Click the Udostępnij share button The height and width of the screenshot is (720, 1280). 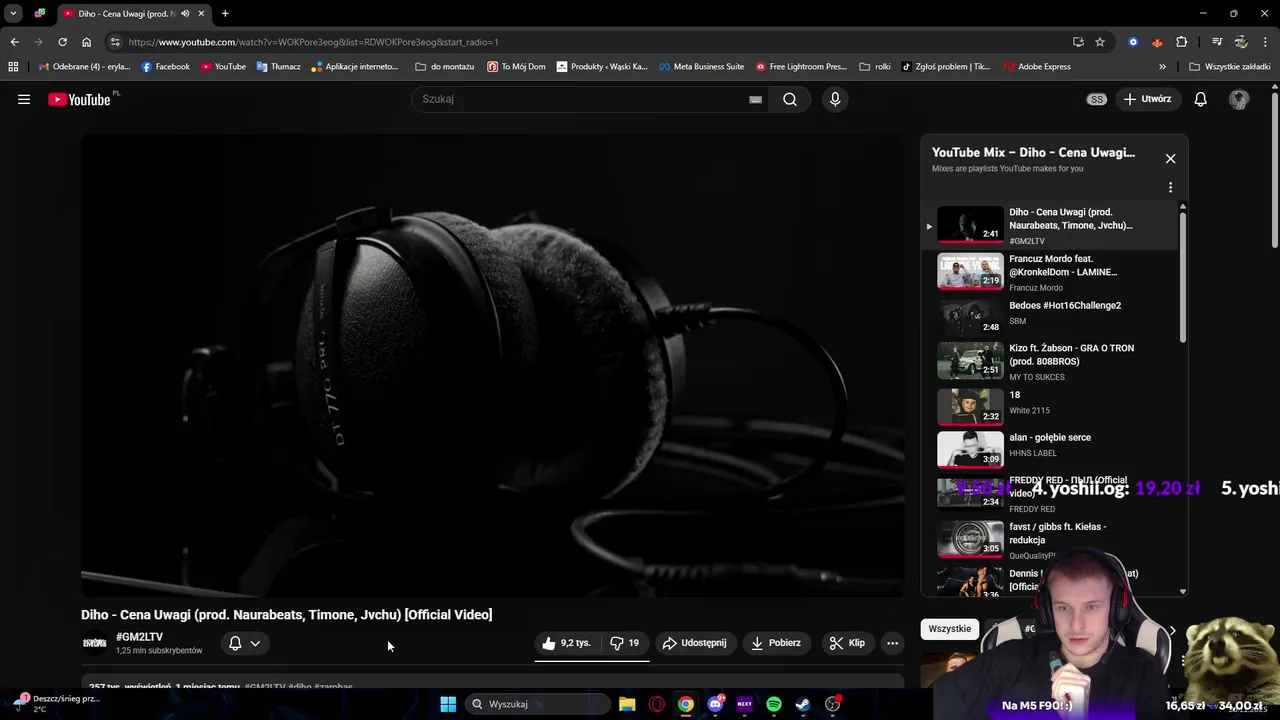[695, 643]
